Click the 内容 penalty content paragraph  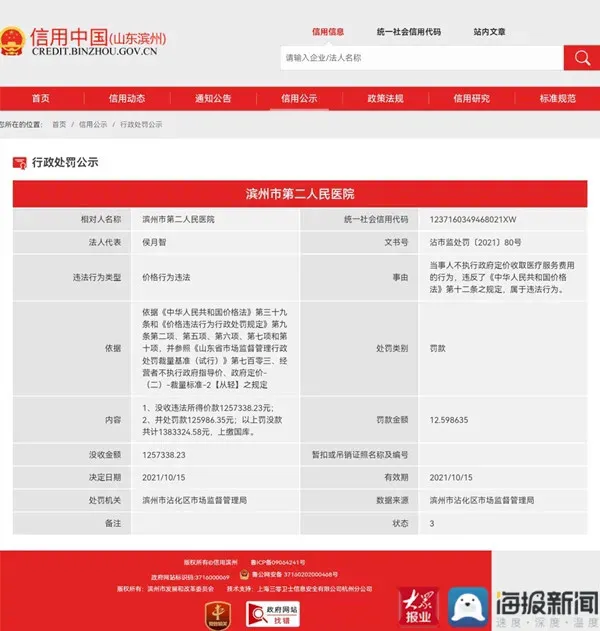(x=212, y=420)
